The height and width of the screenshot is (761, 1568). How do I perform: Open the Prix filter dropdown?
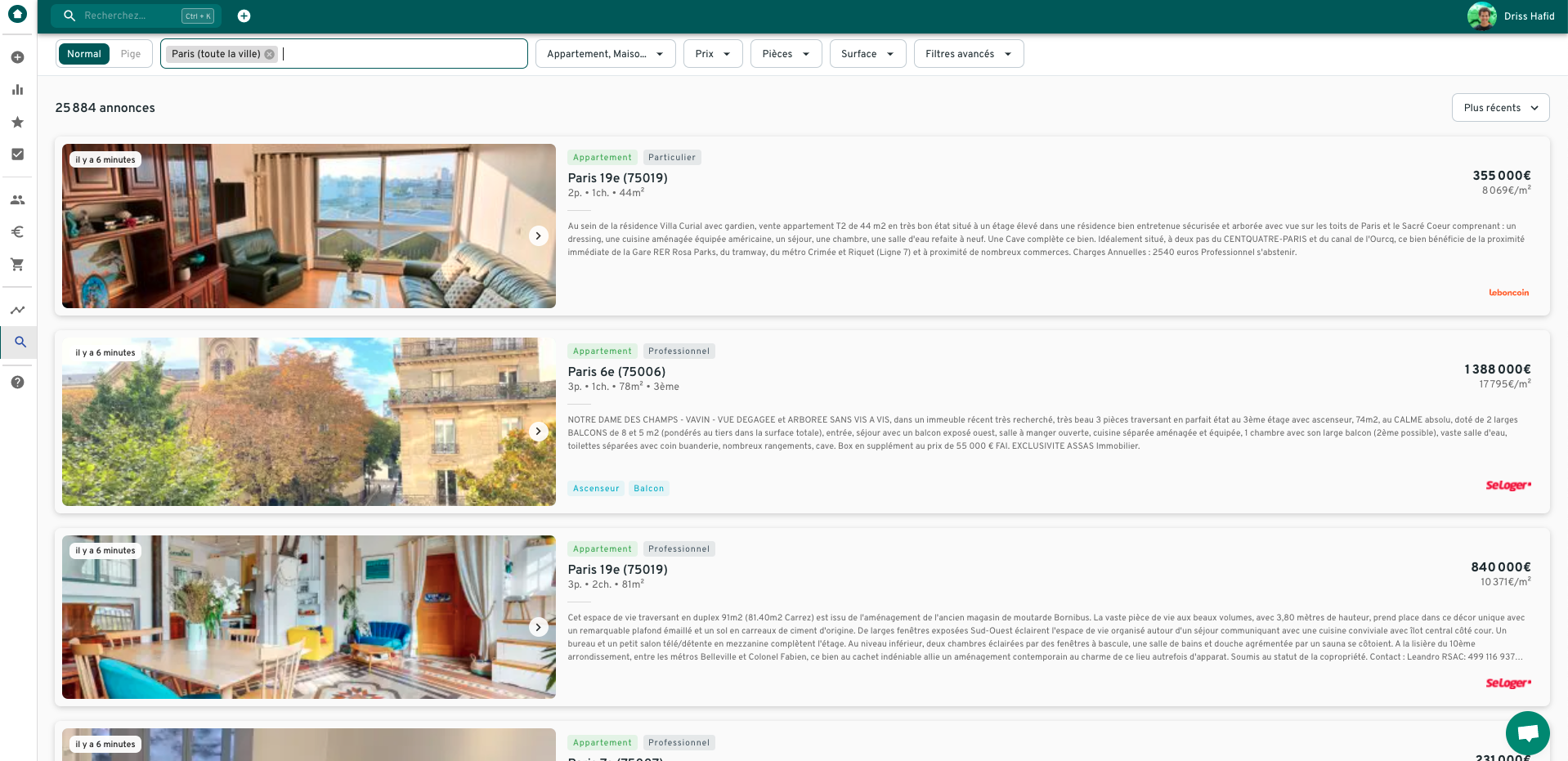pyautogui.click(x=713, y=54)
